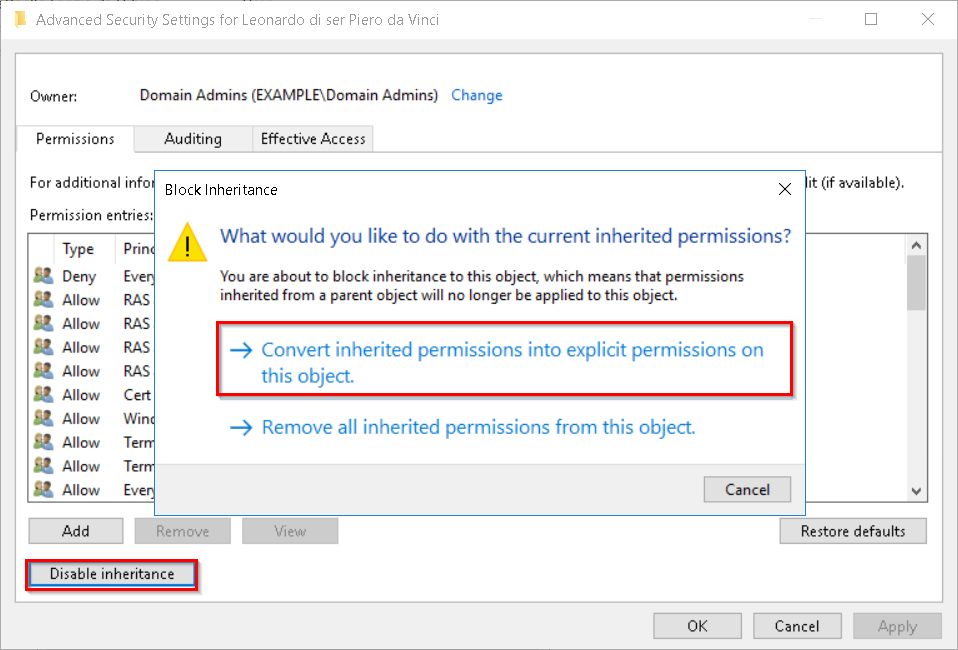The height and width of the screenshot is (650, 958).
Task: Select the Permissions tab
Action: [75, 139]
